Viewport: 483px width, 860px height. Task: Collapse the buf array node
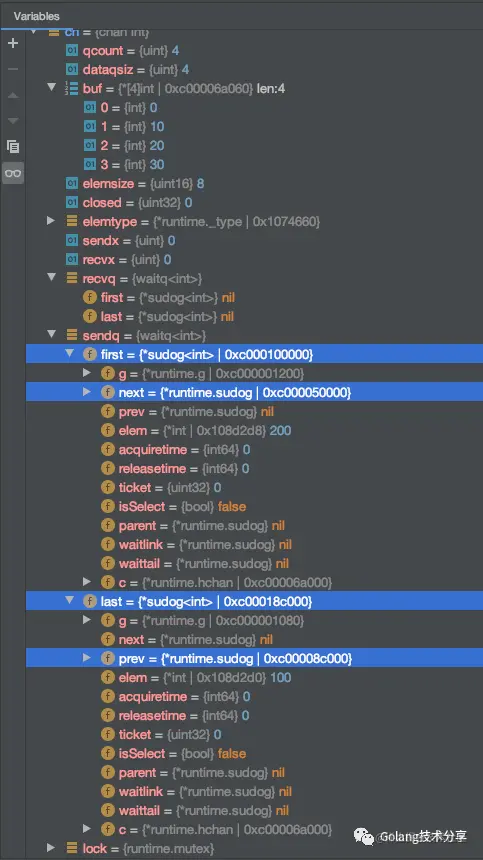(52, 88)
